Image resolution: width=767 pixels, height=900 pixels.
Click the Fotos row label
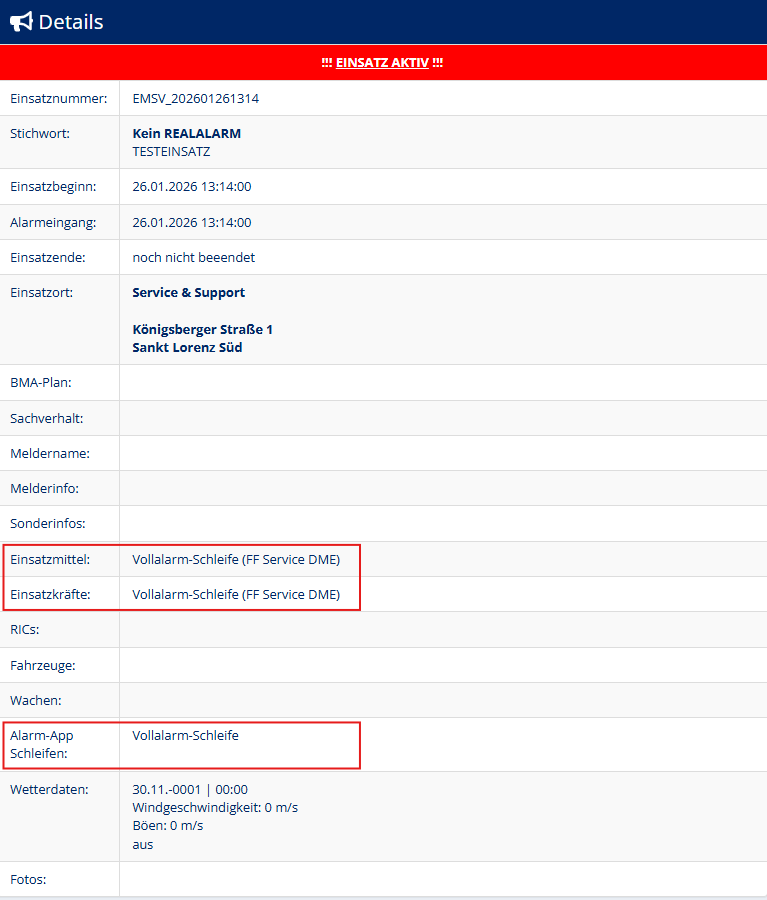coord(28,880)
